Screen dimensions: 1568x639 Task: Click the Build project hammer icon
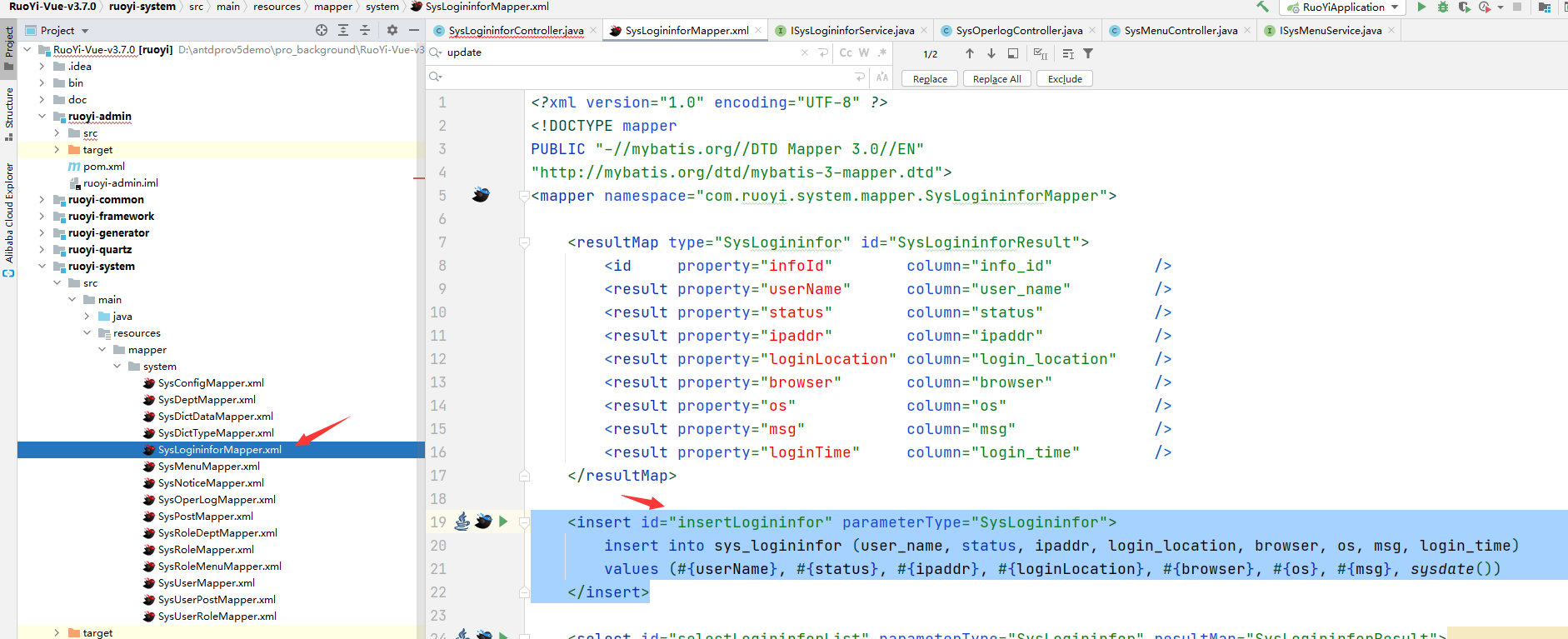tap(1263, 7)
